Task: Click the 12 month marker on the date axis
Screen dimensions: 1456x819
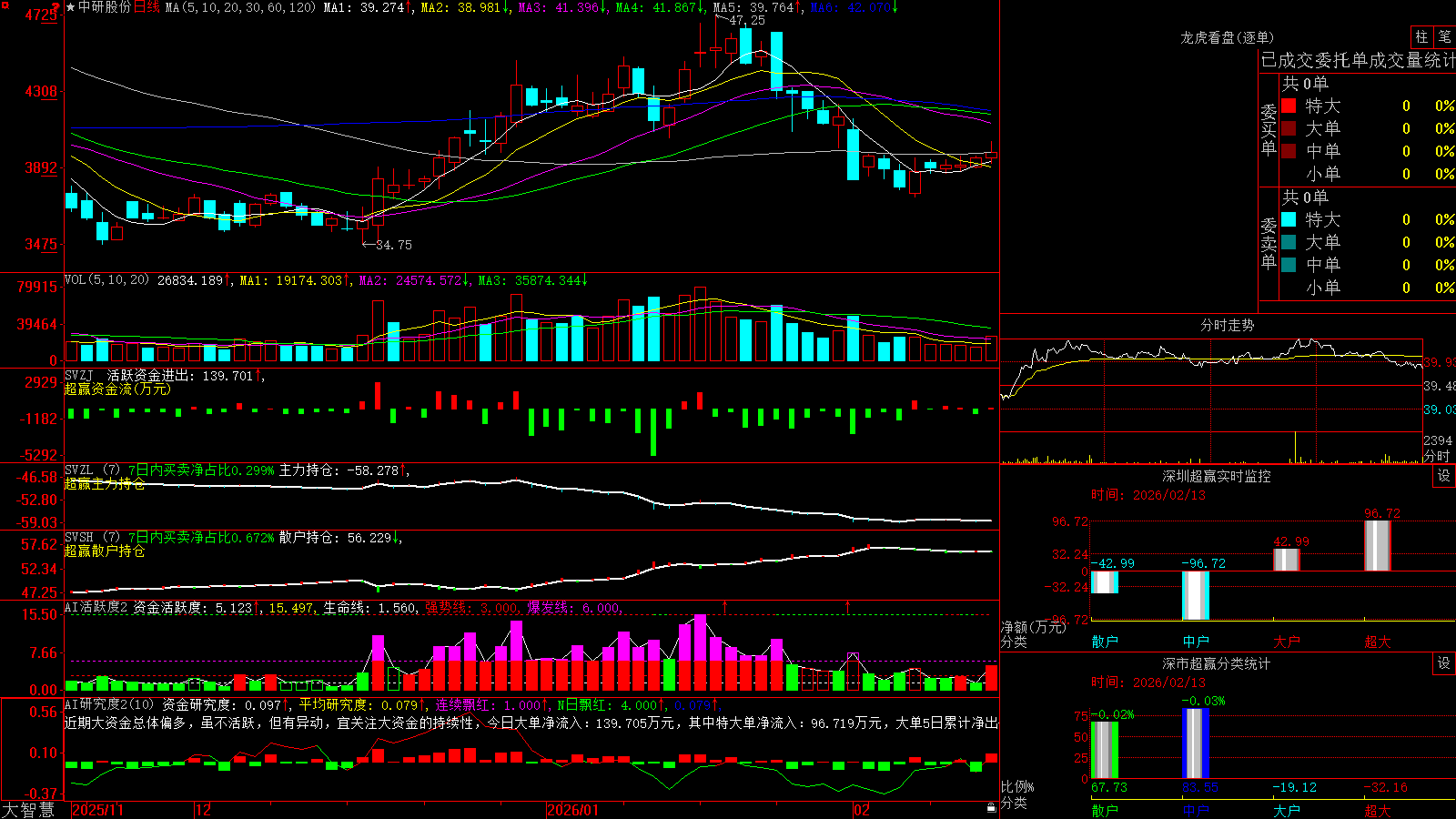Action: (203, 809)
